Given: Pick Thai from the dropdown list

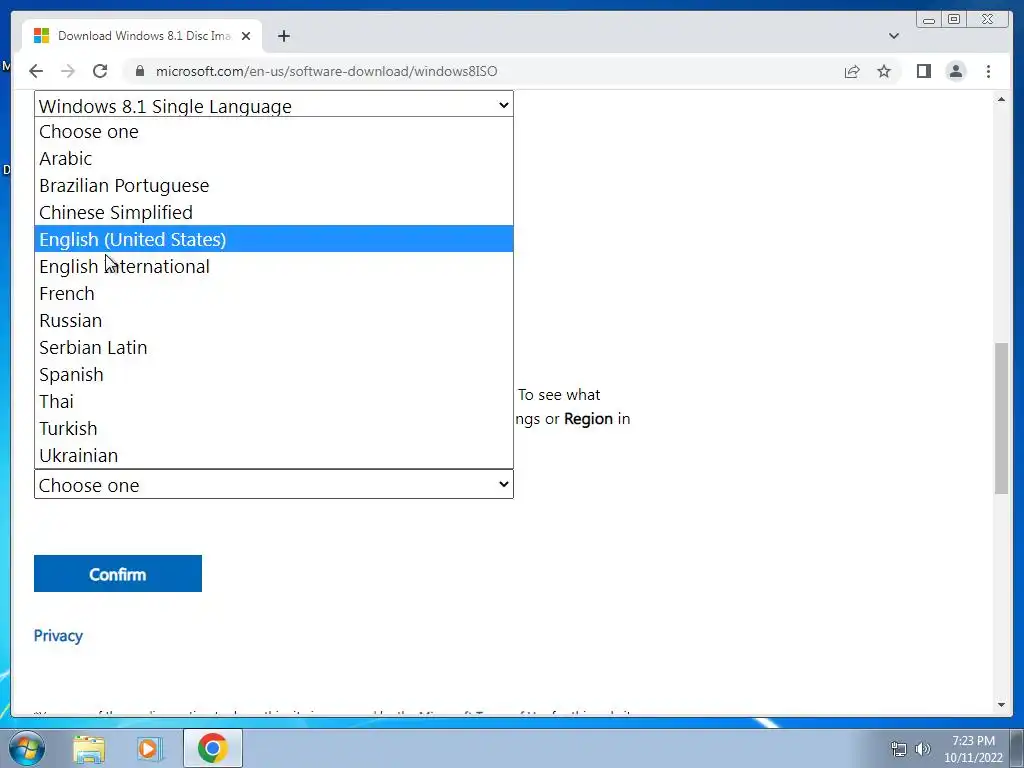Looking at the screenshot, I should tap(274, 401).
